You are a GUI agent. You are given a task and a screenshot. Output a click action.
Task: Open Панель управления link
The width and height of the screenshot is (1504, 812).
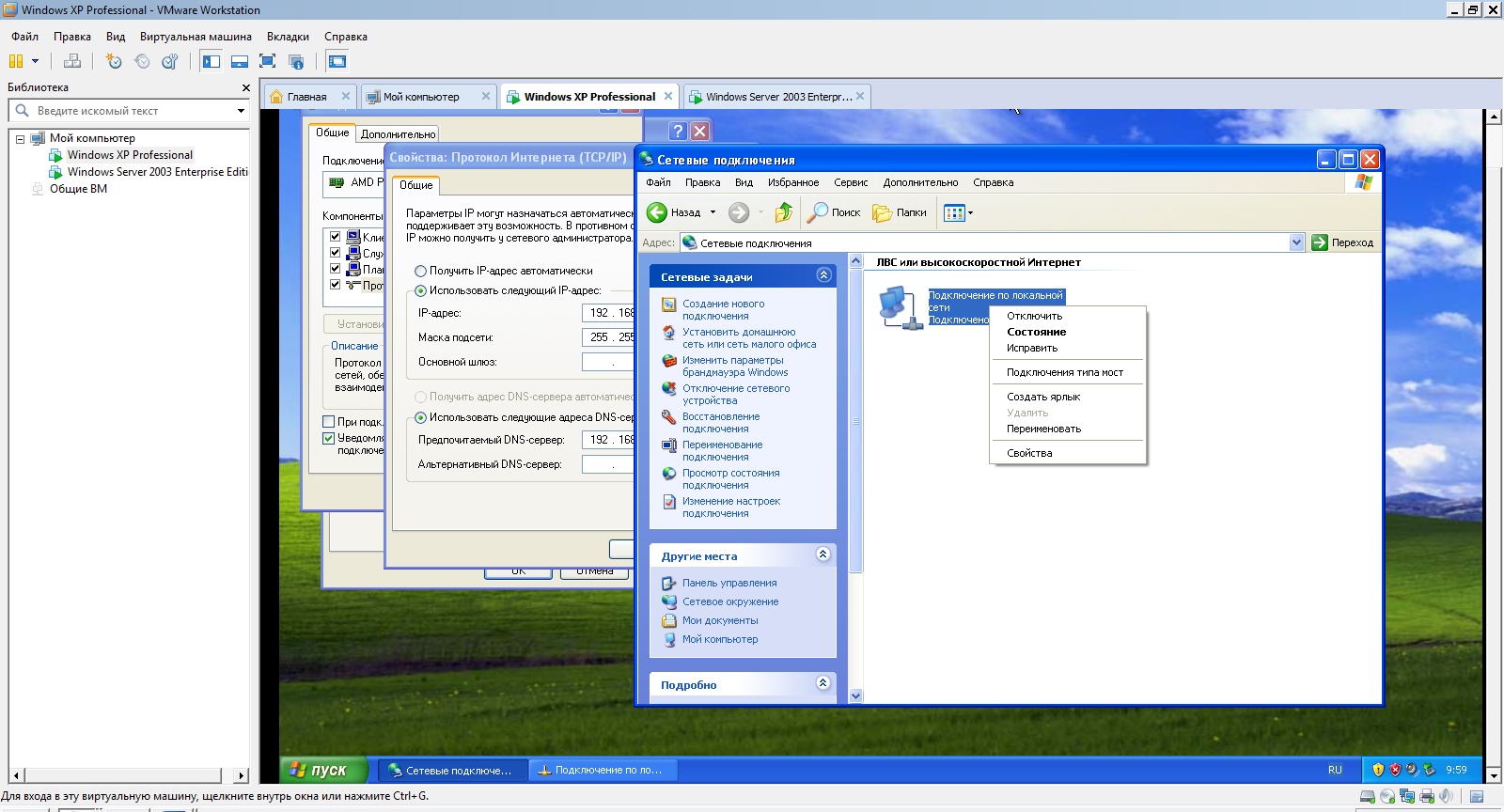click(x=729, y=583)
